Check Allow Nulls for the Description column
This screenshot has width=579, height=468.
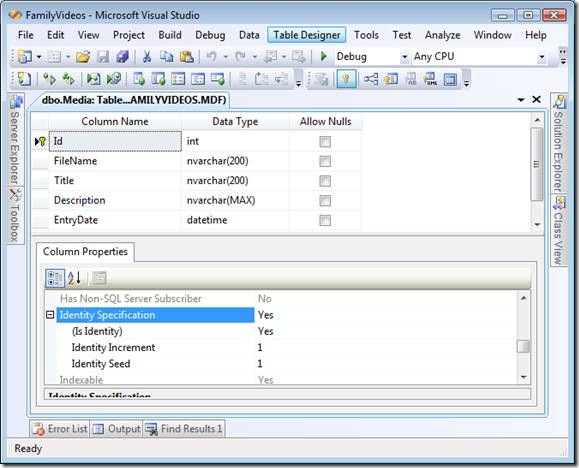click(325, 201)
